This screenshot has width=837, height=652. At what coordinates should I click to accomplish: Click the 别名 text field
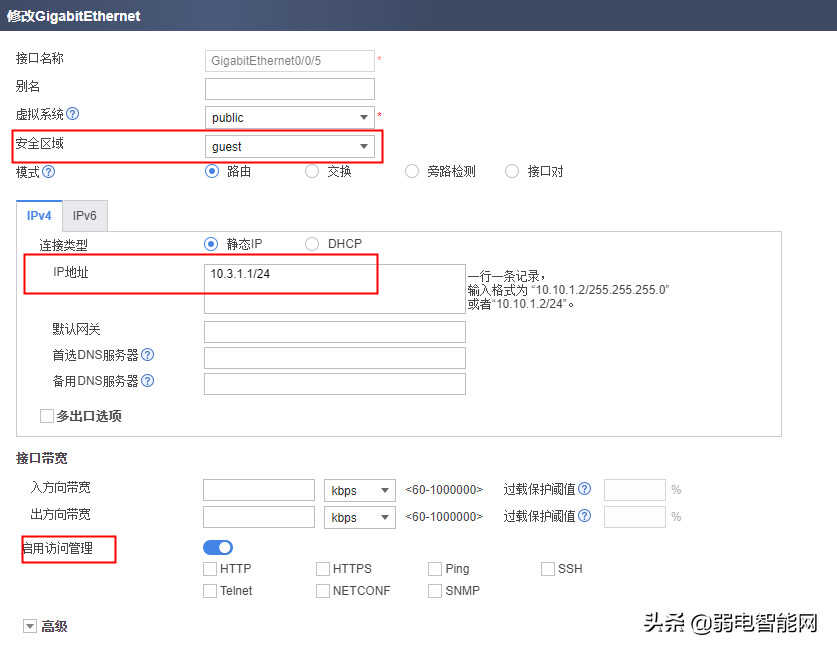pos(289,89)
